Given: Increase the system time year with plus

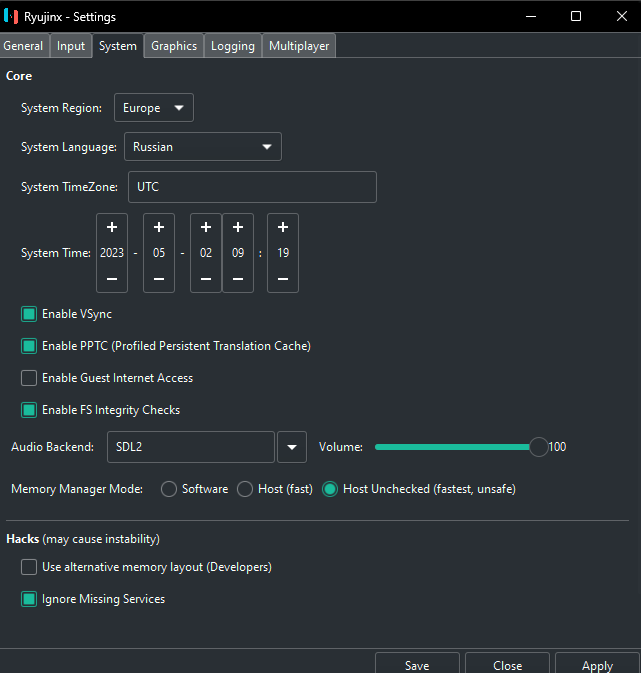Looking at the screenshot, I should point(112,227).
